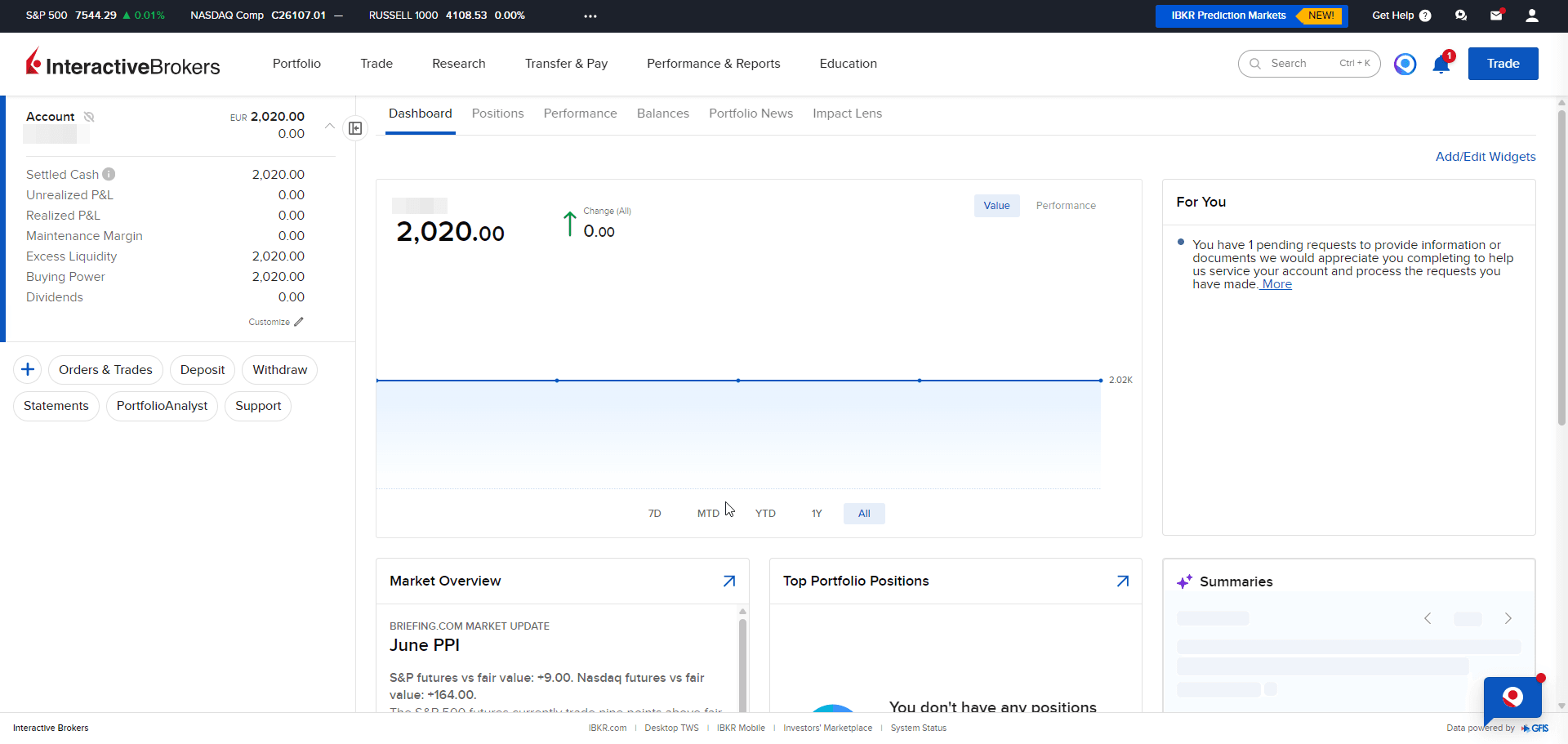1568x744 pixels.
Task: Open the blue circular IBKR assistant icon
Action: click(1405, 64)
